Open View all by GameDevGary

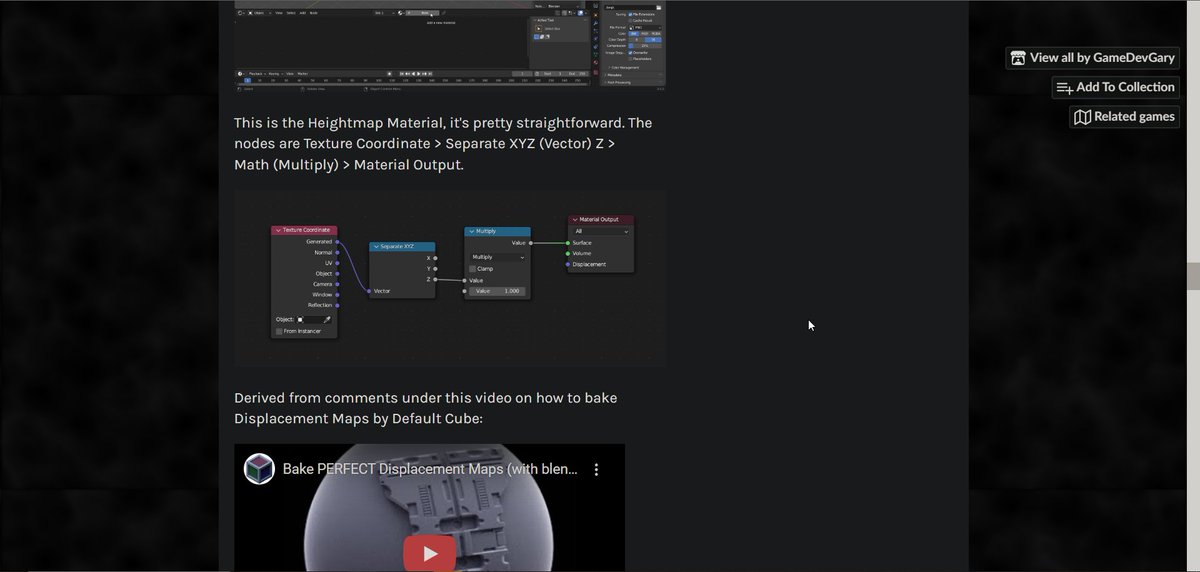tap(1093, 58)
